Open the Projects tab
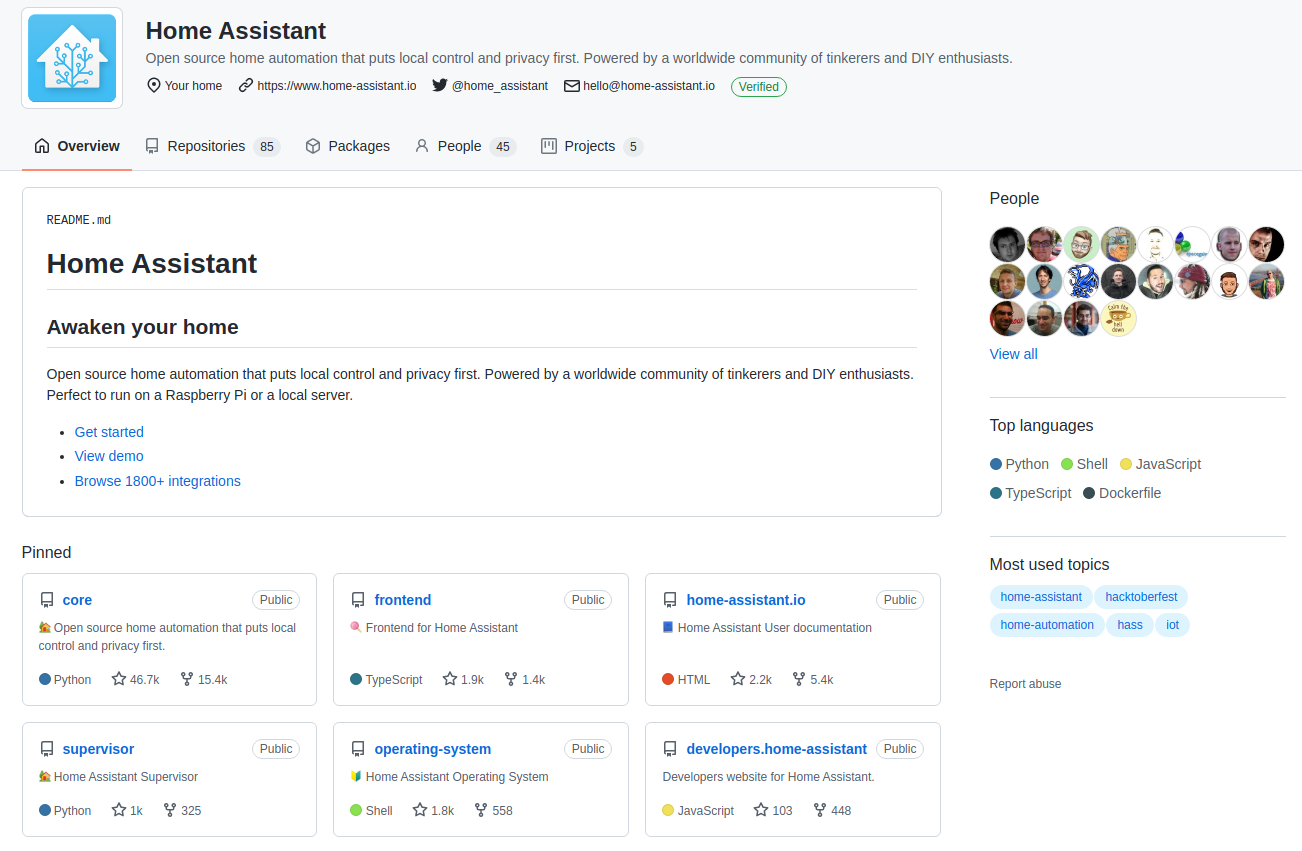The height and width of the screenshot is (851, 1302). (592, 146)
